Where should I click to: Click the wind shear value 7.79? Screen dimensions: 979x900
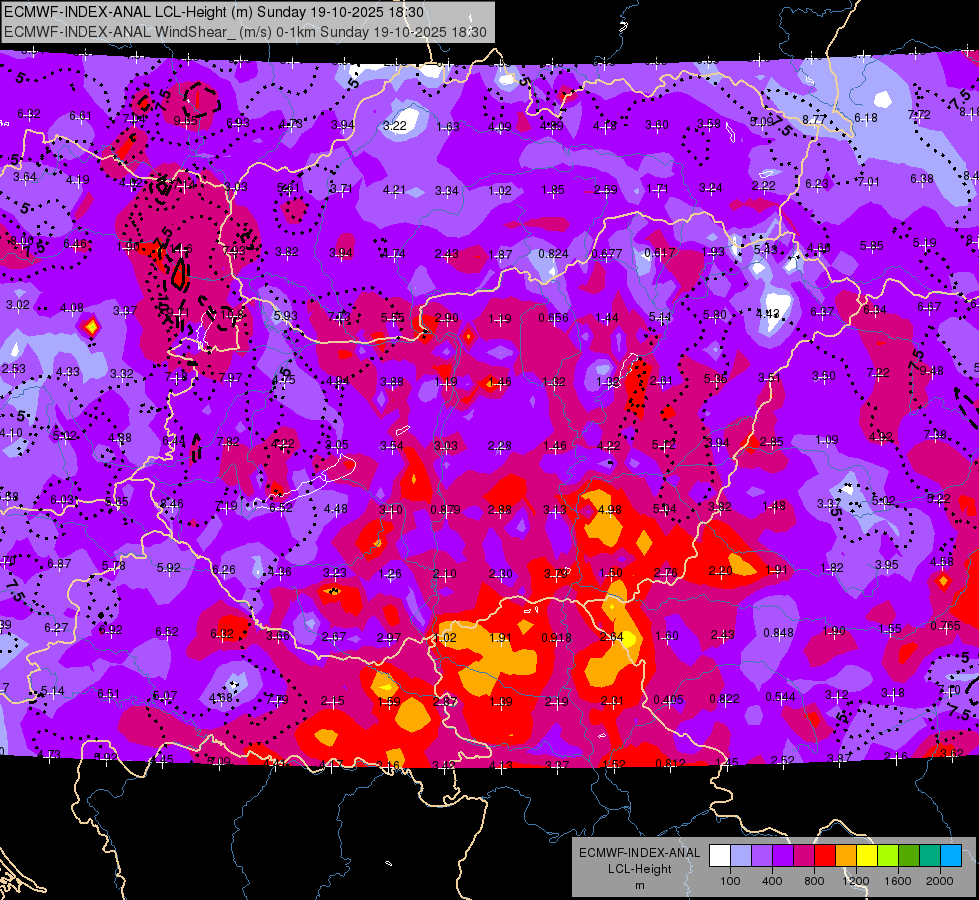pyautogui.click(x=277, y=700)
